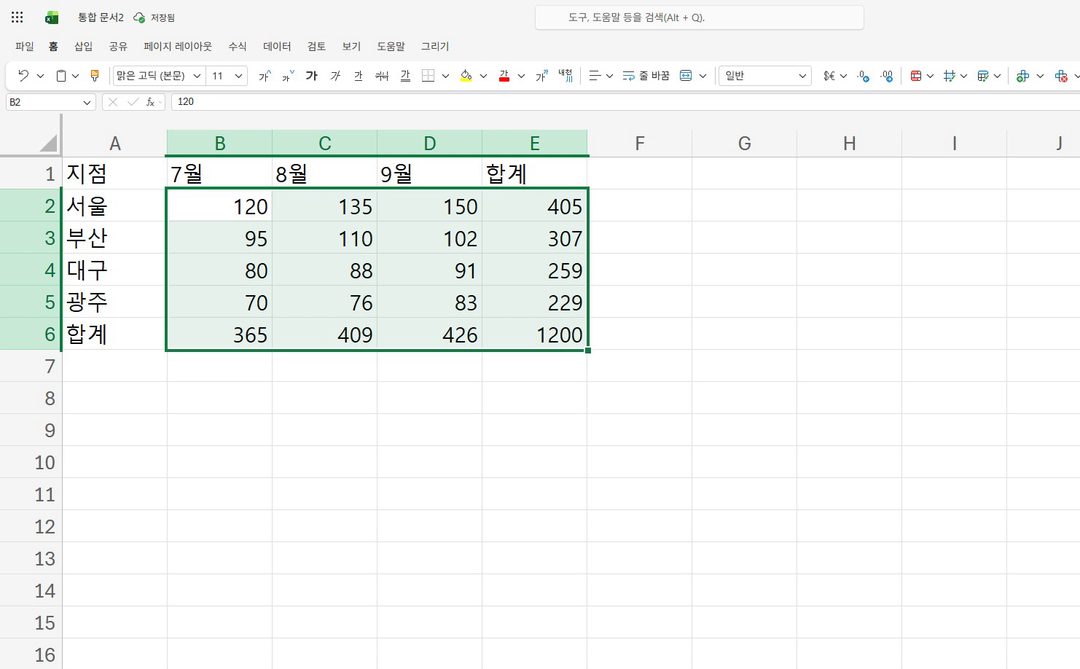Image resolution: width=1080 pixels, height=669 pixels.
Task: Expand the font color options arrow
Action: click(x=521, y=76)
